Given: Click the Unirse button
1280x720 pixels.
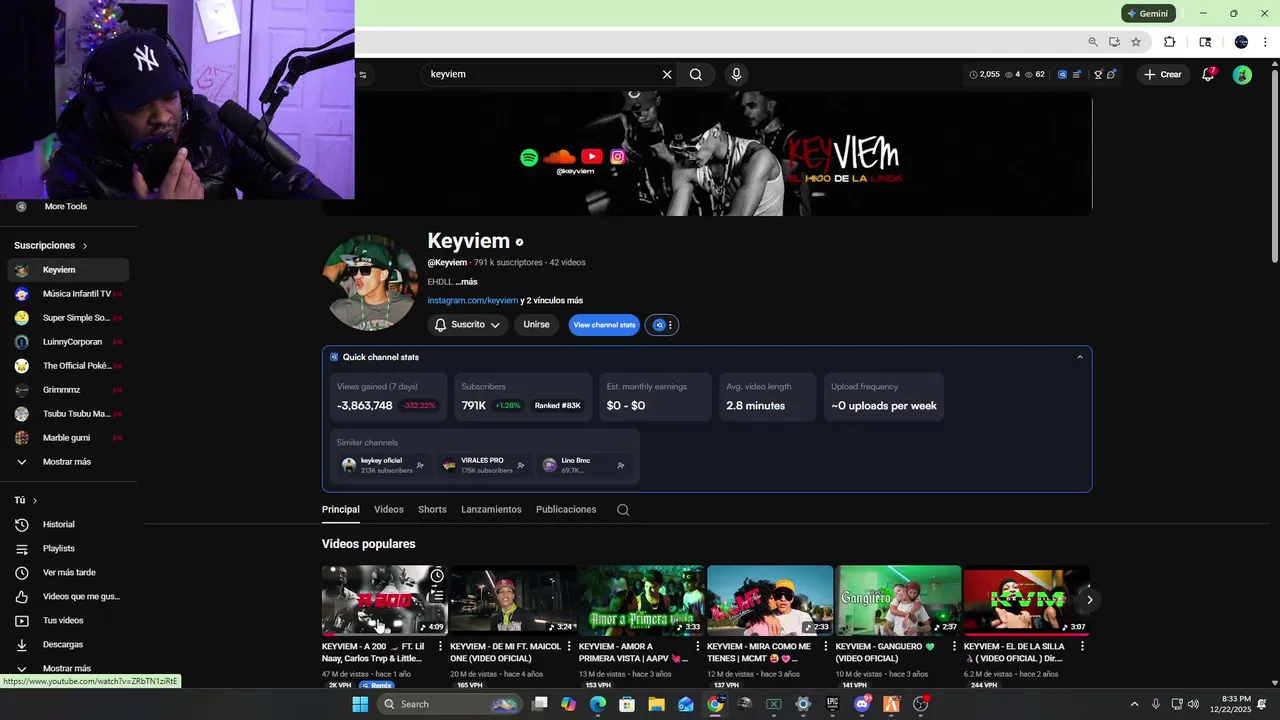Looking at the screenshot, I should pos(536,325).
